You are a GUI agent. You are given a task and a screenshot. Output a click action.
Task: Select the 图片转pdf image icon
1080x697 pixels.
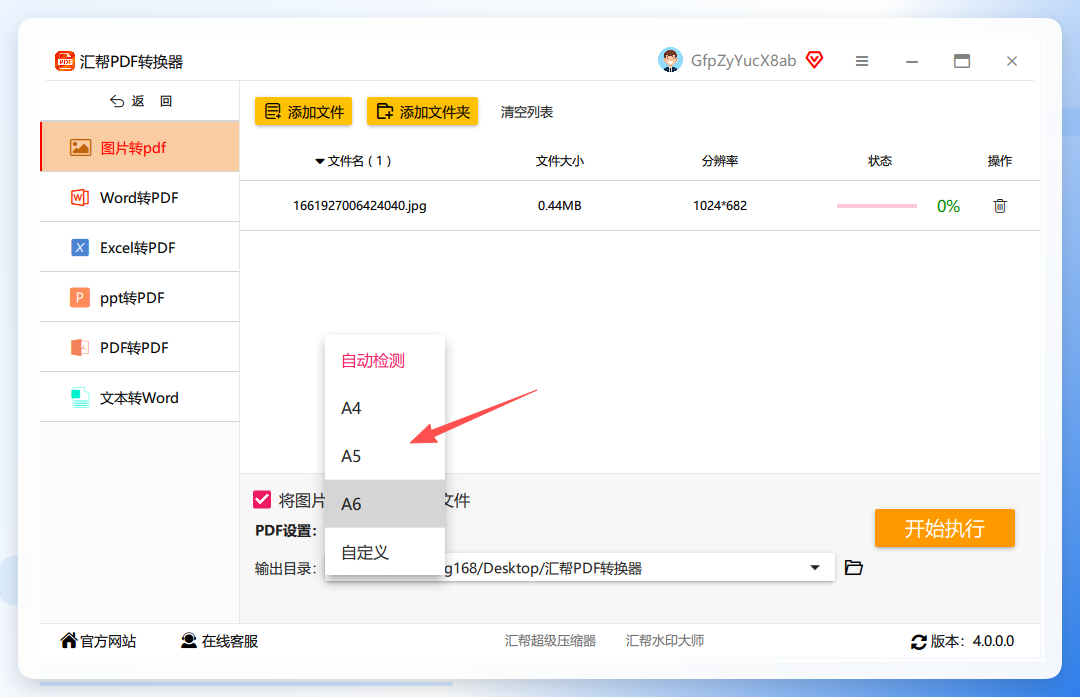click(x=81, y=147)
